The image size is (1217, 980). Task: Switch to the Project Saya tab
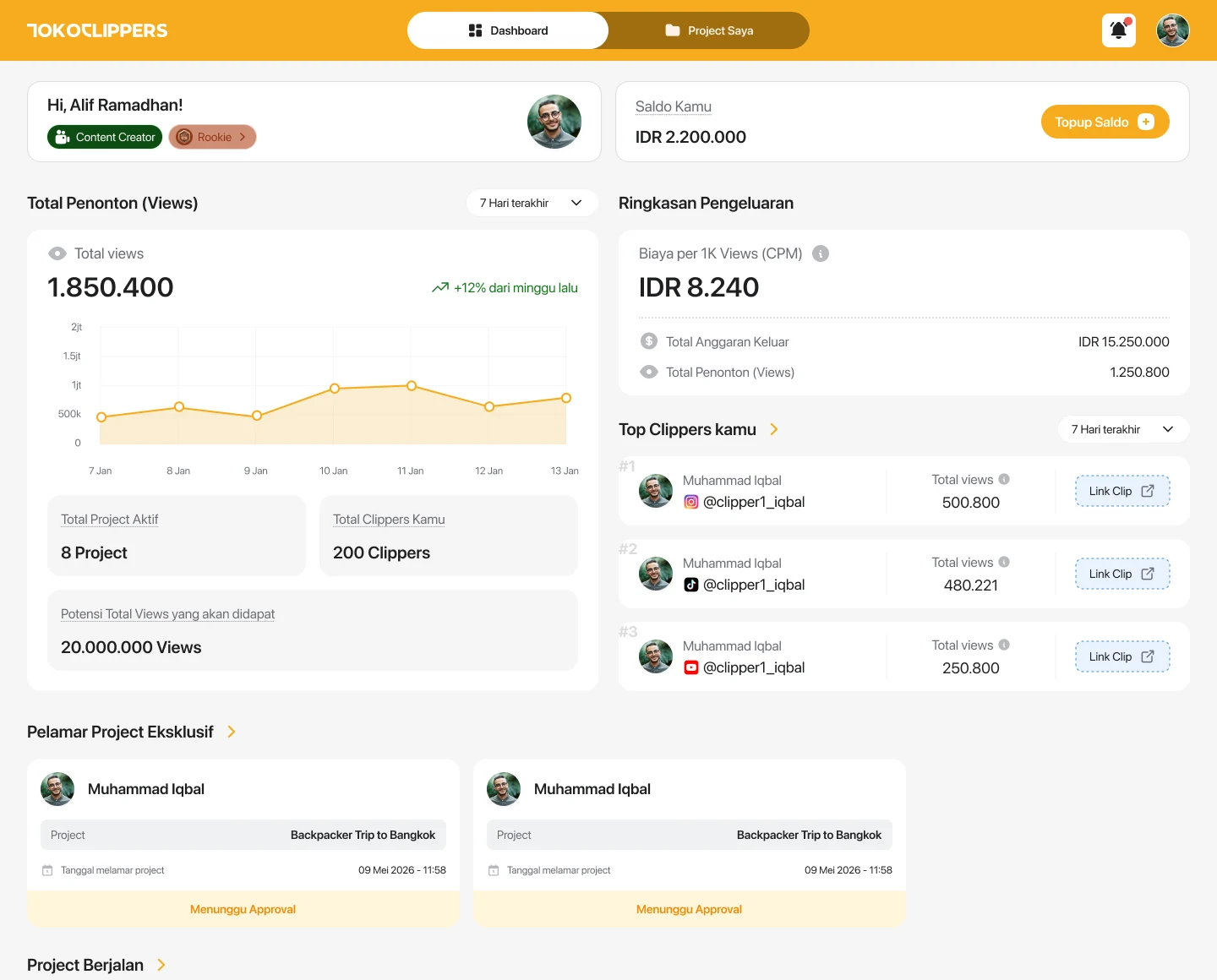(709, 30)
